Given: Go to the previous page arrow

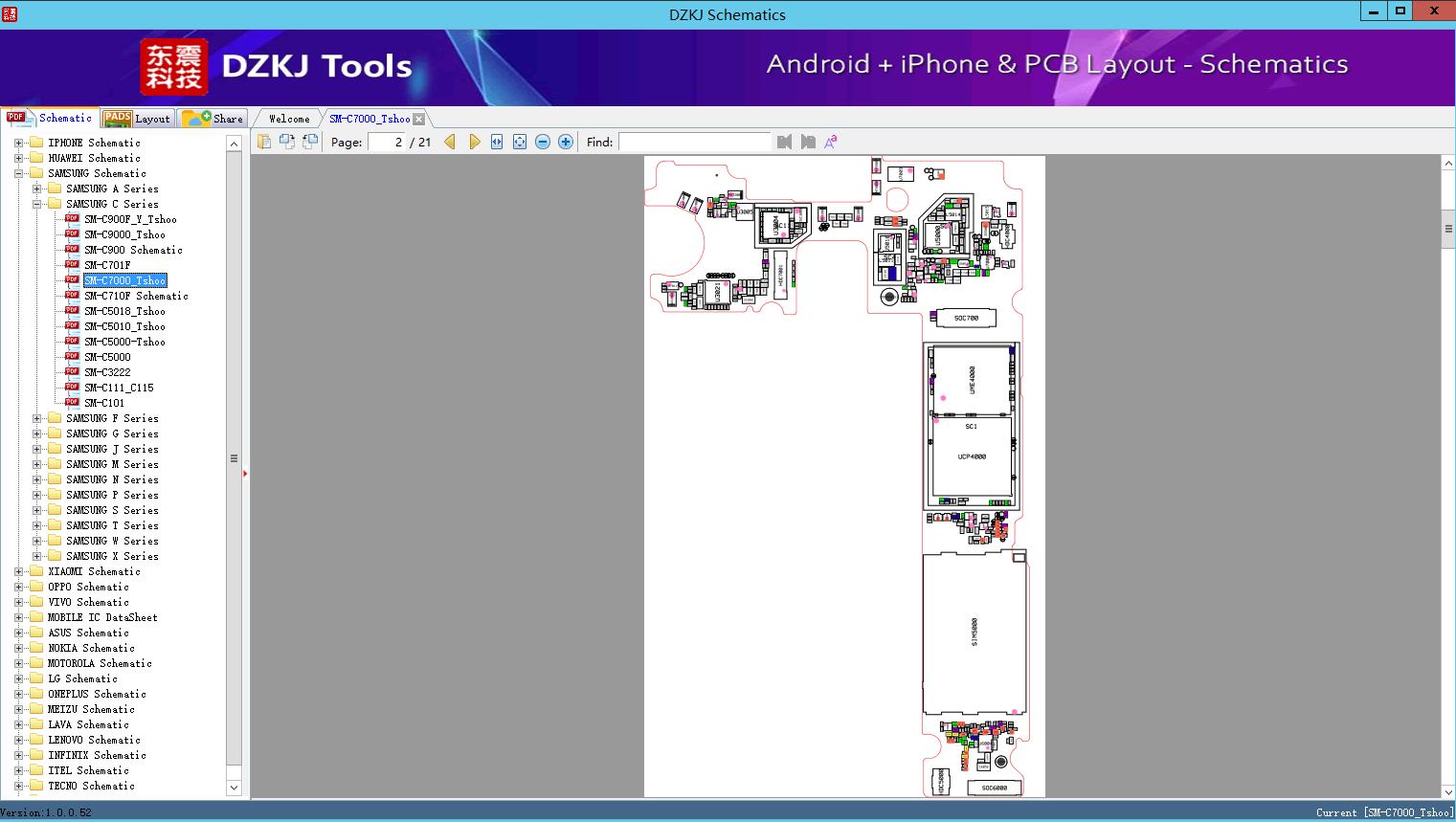Looking at the screenshot, I should tap(450, 142).
